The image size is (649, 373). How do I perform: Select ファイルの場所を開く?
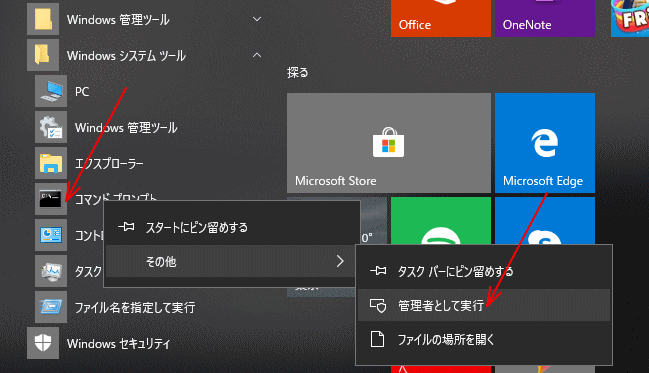tap(484, 339)
